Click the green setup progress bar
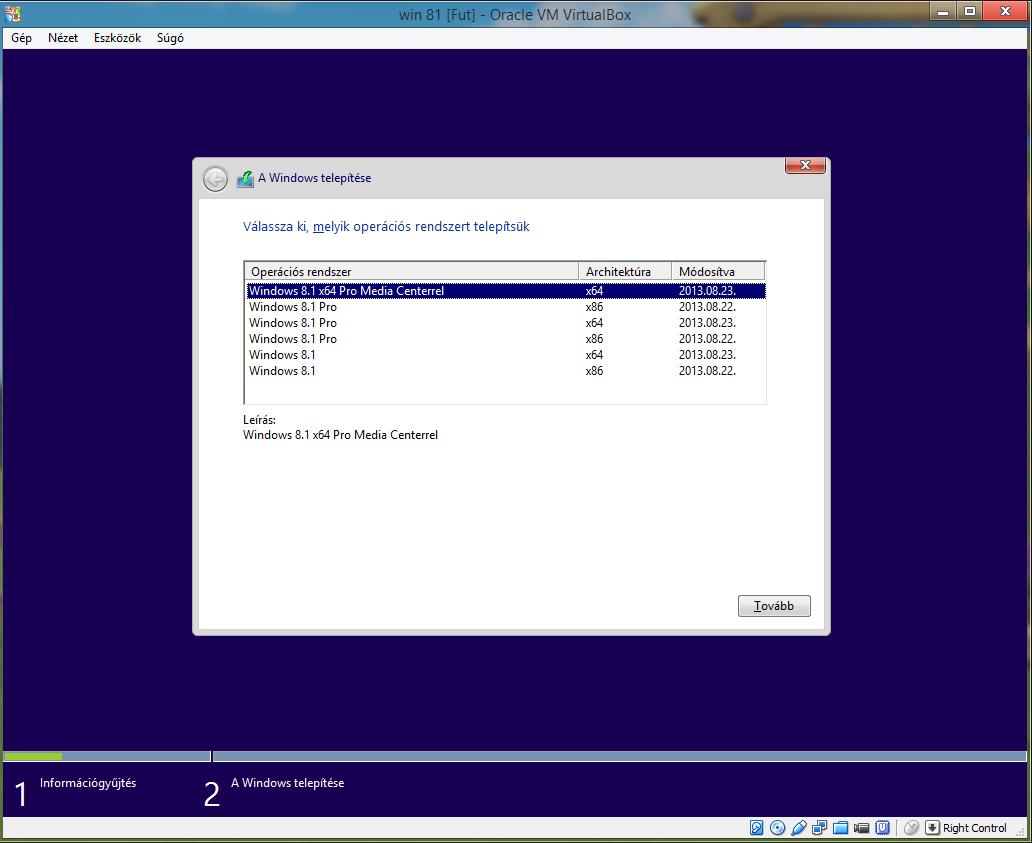Image resolution: width=1032 pixels, height=843 pixels. [33, 756]
